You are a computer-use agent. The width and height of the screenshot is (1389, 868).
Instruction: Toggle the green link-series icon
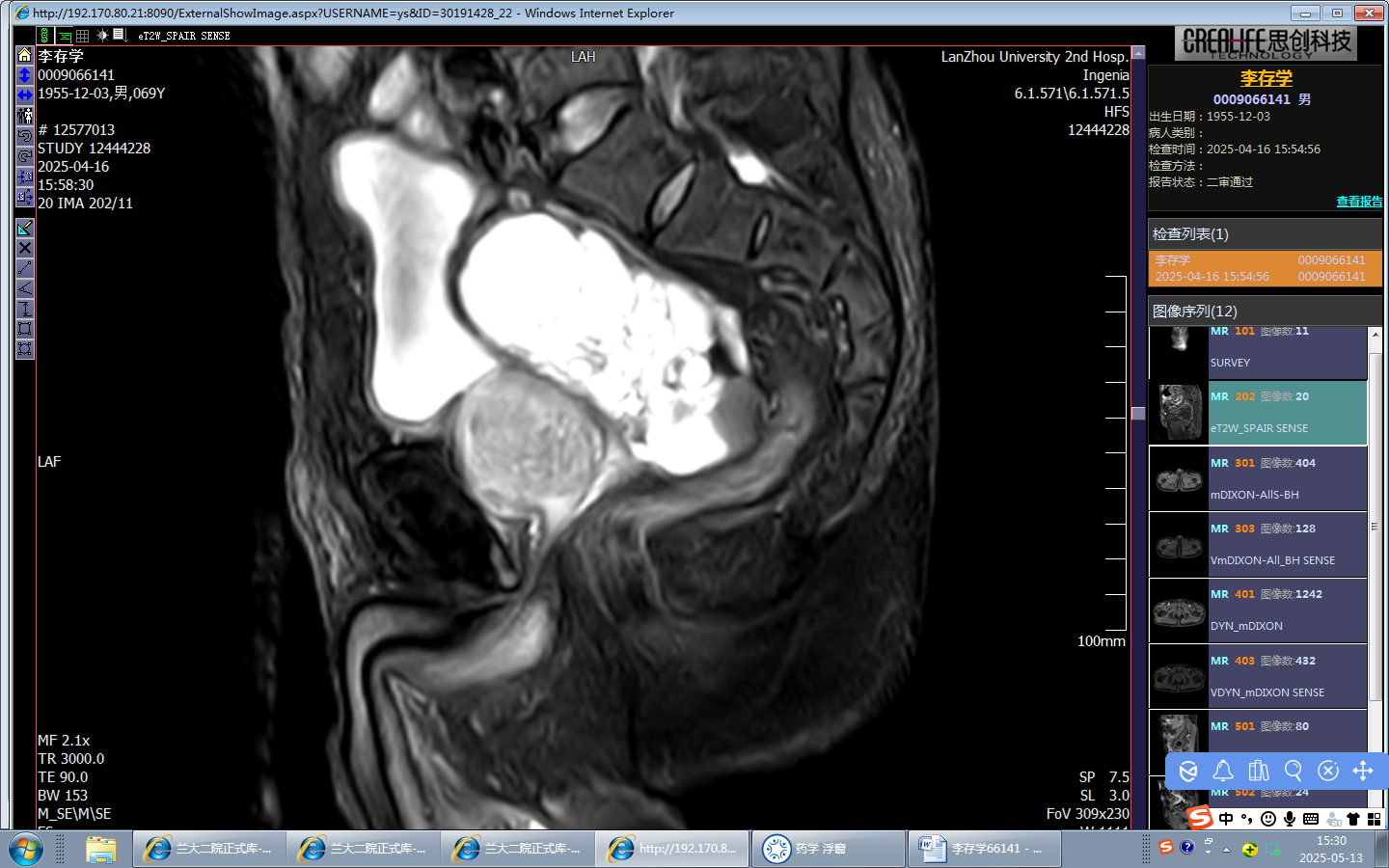[x=45, y=36]
